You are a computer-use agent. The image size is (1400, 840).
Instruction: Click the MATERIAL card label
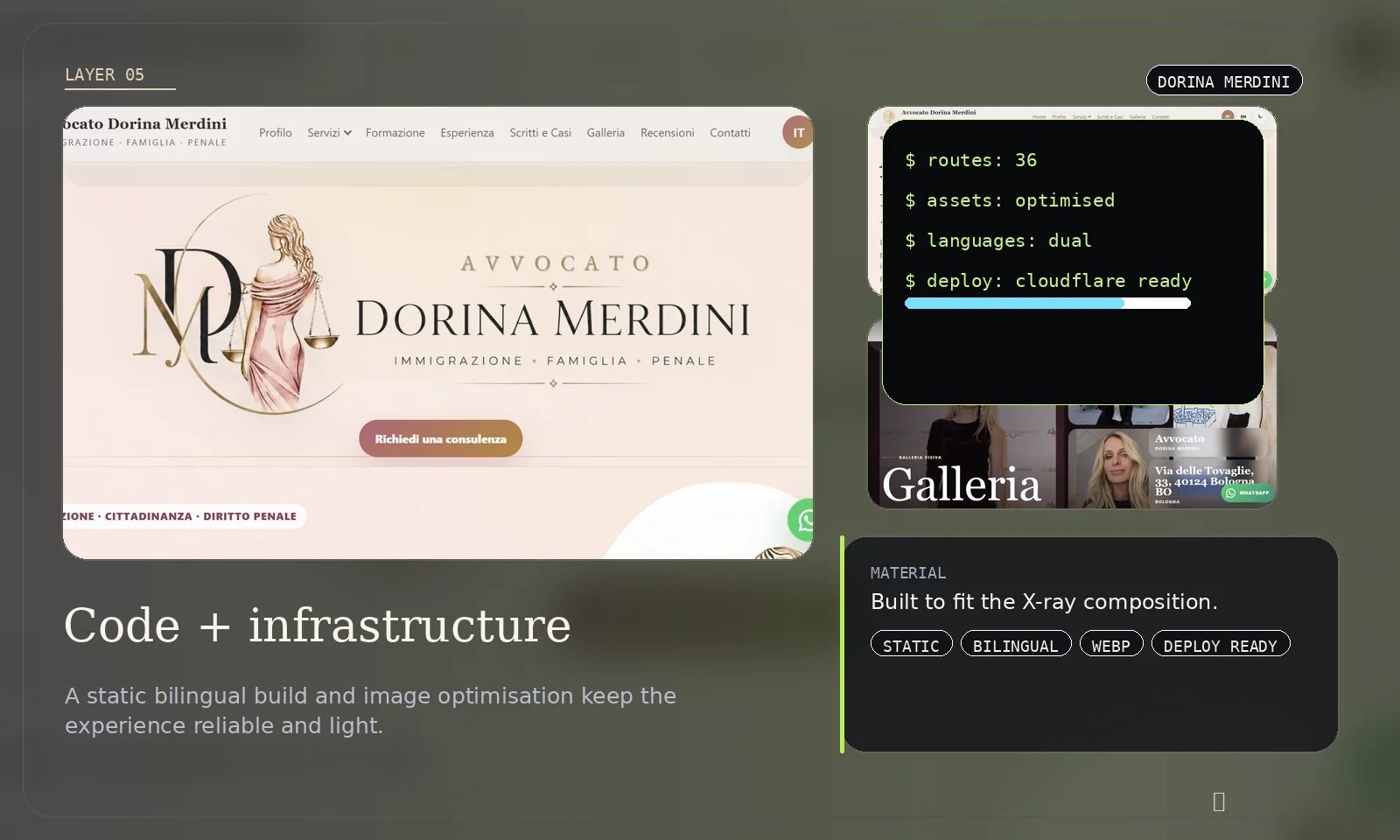908,573
